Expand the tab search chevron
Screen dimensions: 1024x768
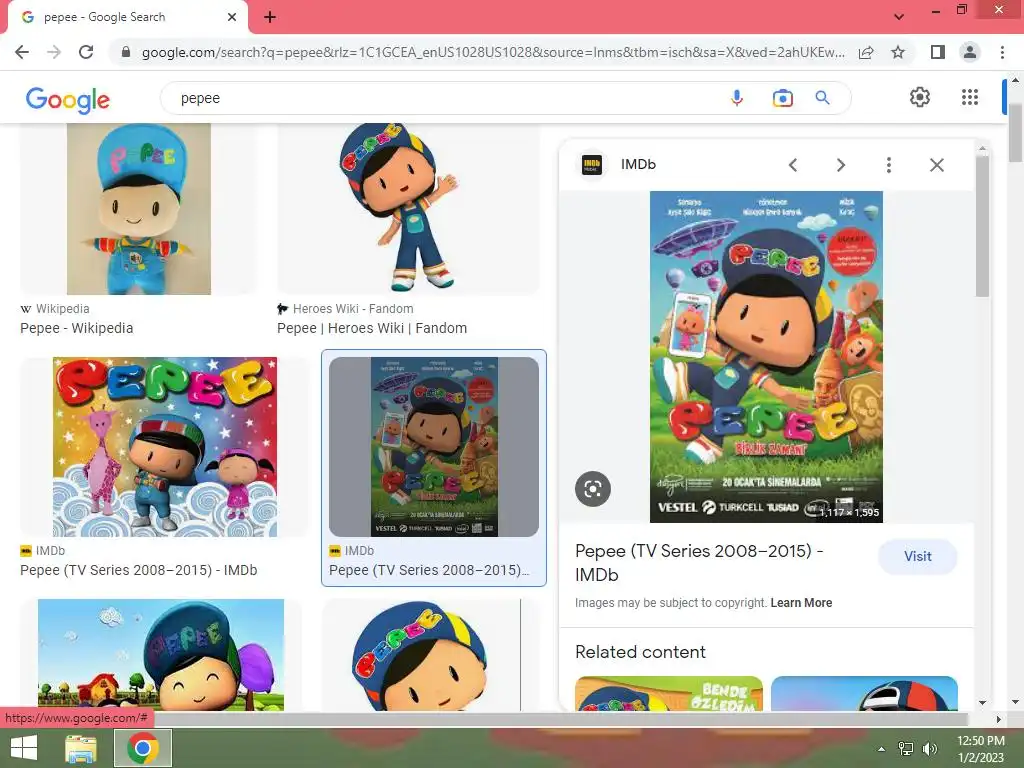pos(899,17)
